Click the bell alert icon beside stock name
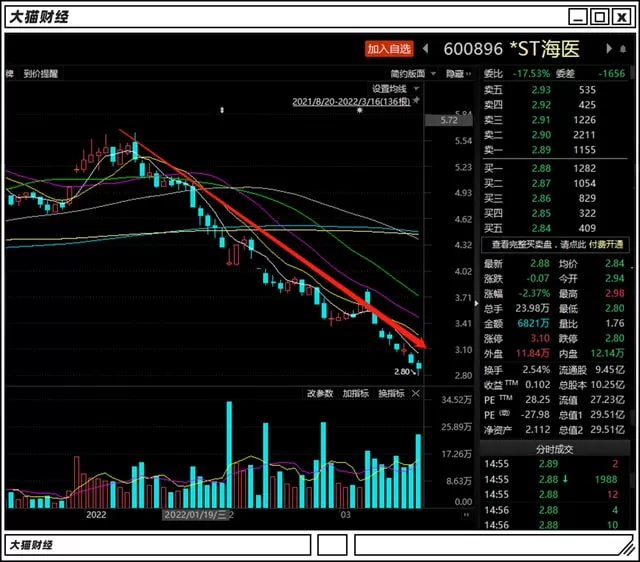 623,49
